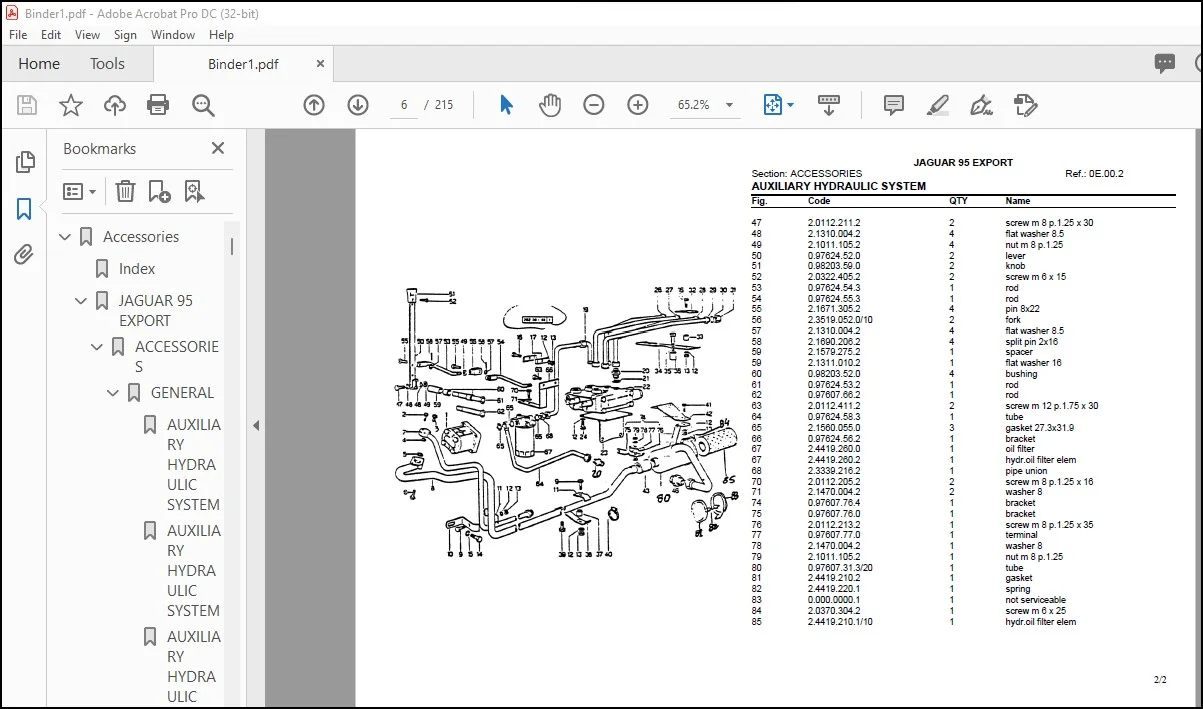This screenshot has height=709, width=1203.
Task: Open the File menu
Action: 19,34
